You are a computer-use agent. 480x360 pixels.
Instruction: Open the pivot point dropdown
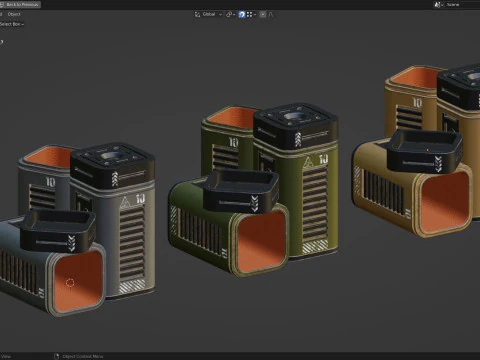coord(230,14)
